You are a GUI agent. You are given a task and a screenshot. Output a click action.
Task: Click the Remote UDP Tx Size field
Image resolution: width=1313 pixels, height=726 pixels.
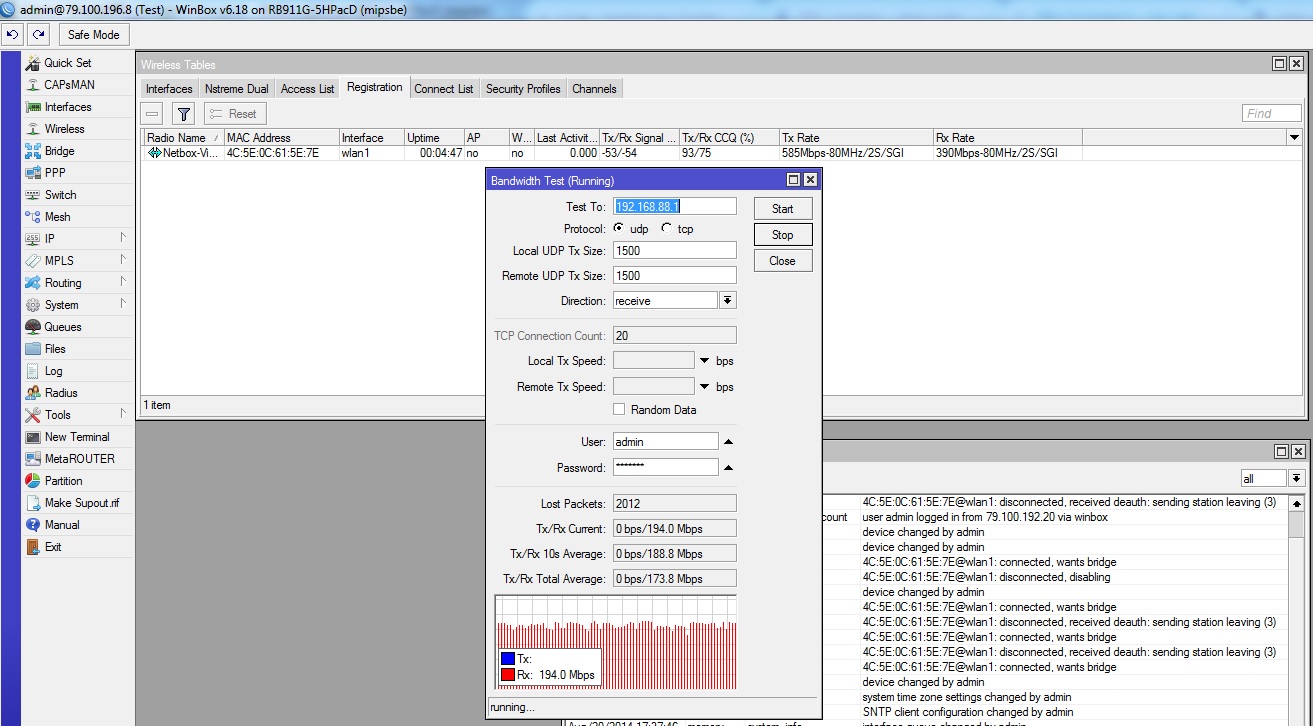pos(675,275)
